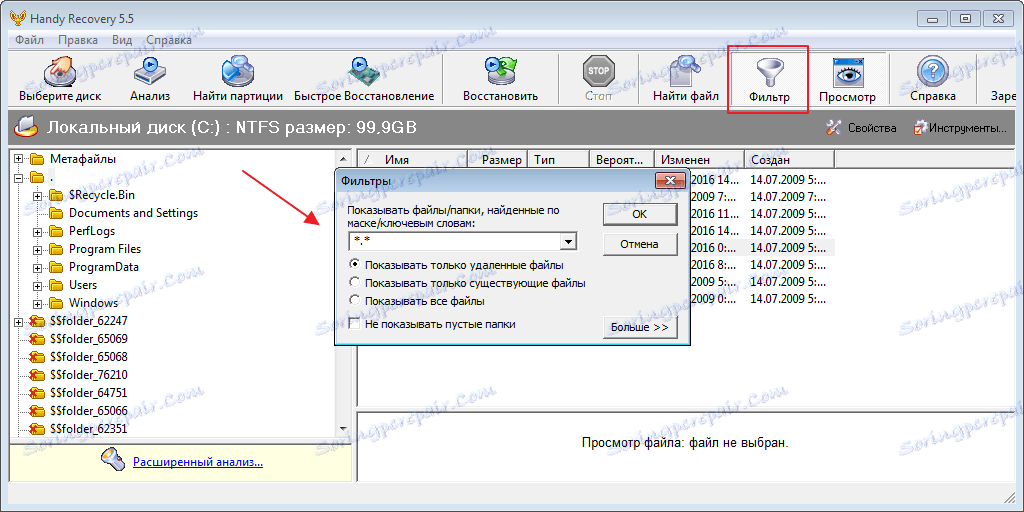This screenshot has width=1024, height=512.
Task: Open disk Properties (Свойства) icon
Action: click(x=833, y=128)
